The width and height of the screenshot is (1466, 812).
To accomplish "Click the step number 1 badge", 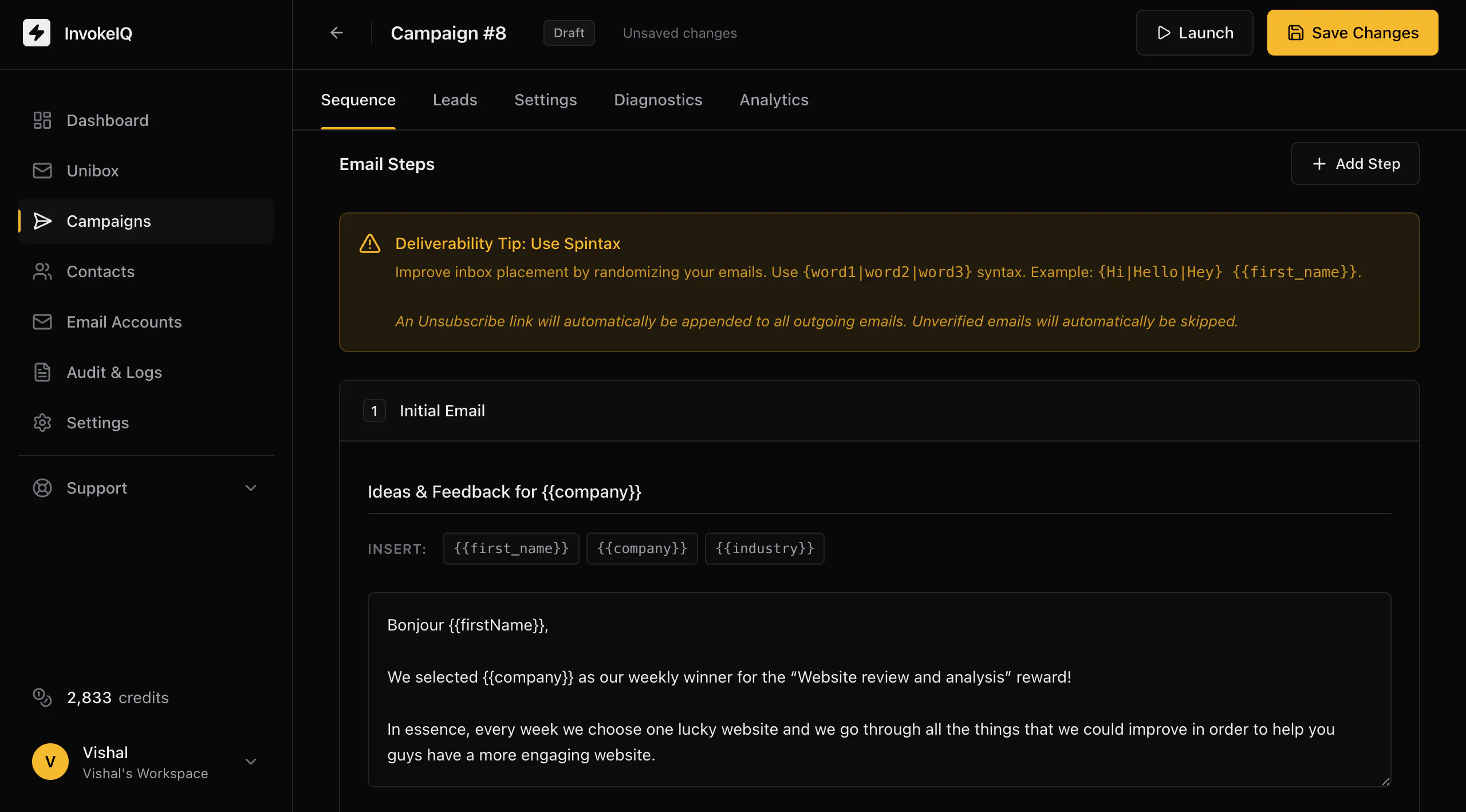I will 375,411.
